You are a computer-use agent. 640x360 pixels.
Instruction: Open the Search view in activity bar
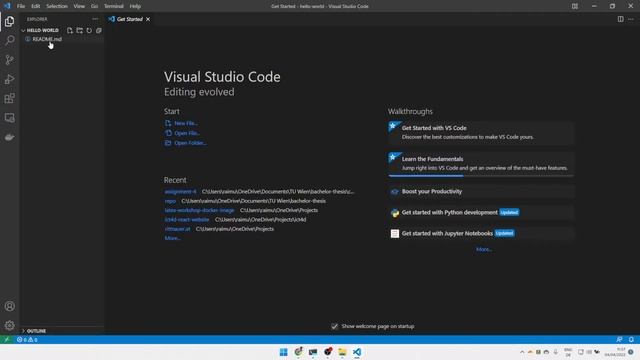(9, 40)
